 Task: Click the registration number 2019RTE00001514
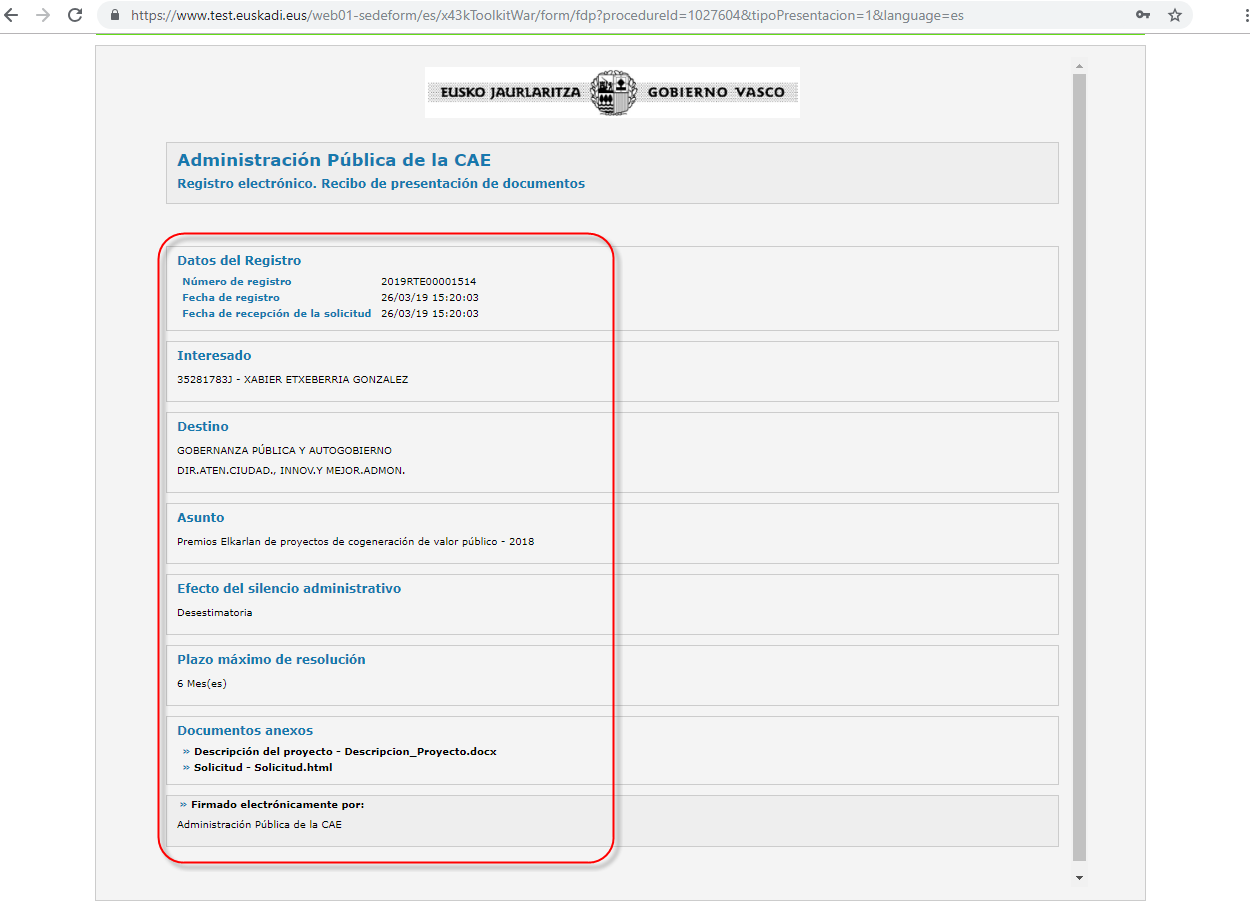[428, 282]
